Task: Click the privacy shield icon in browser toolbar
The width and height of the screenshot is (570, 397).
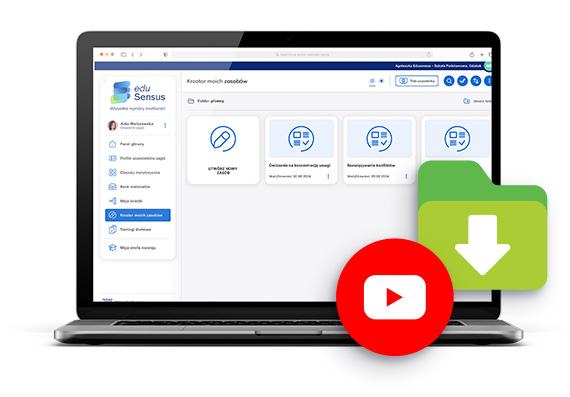Action: (x=165, y=55)
